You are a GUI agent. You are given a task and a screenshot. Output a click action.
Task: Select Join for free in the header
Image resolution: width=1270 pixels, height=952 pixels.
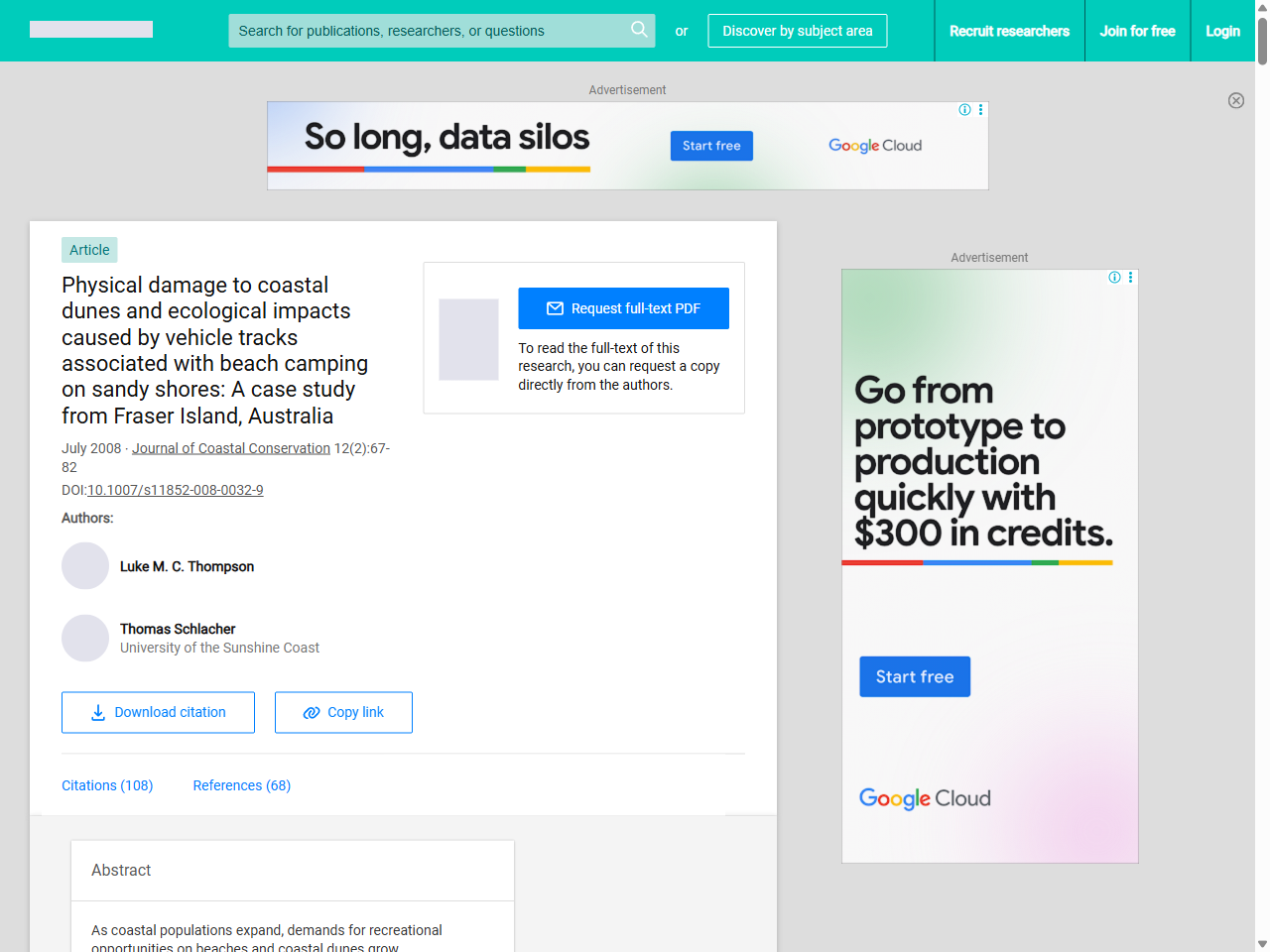[1137, 31]
